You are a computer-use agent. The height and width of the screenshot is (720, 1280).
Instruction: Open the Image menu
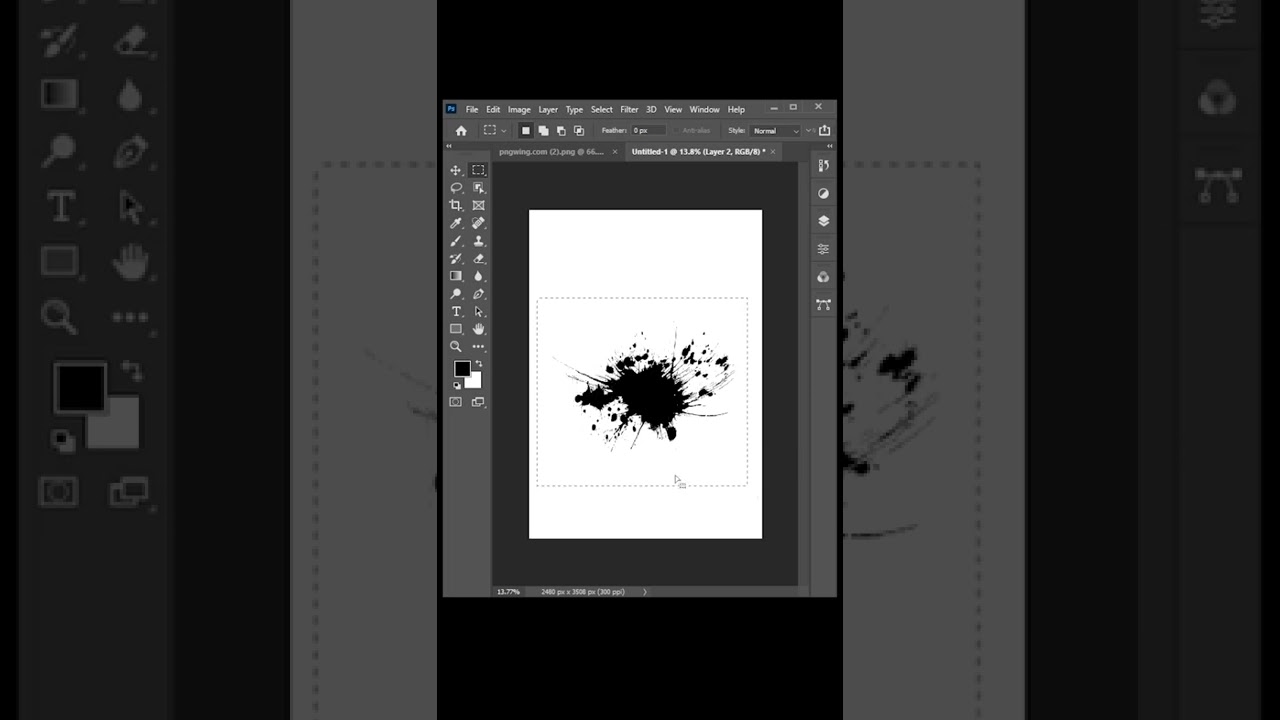(519, 109)
